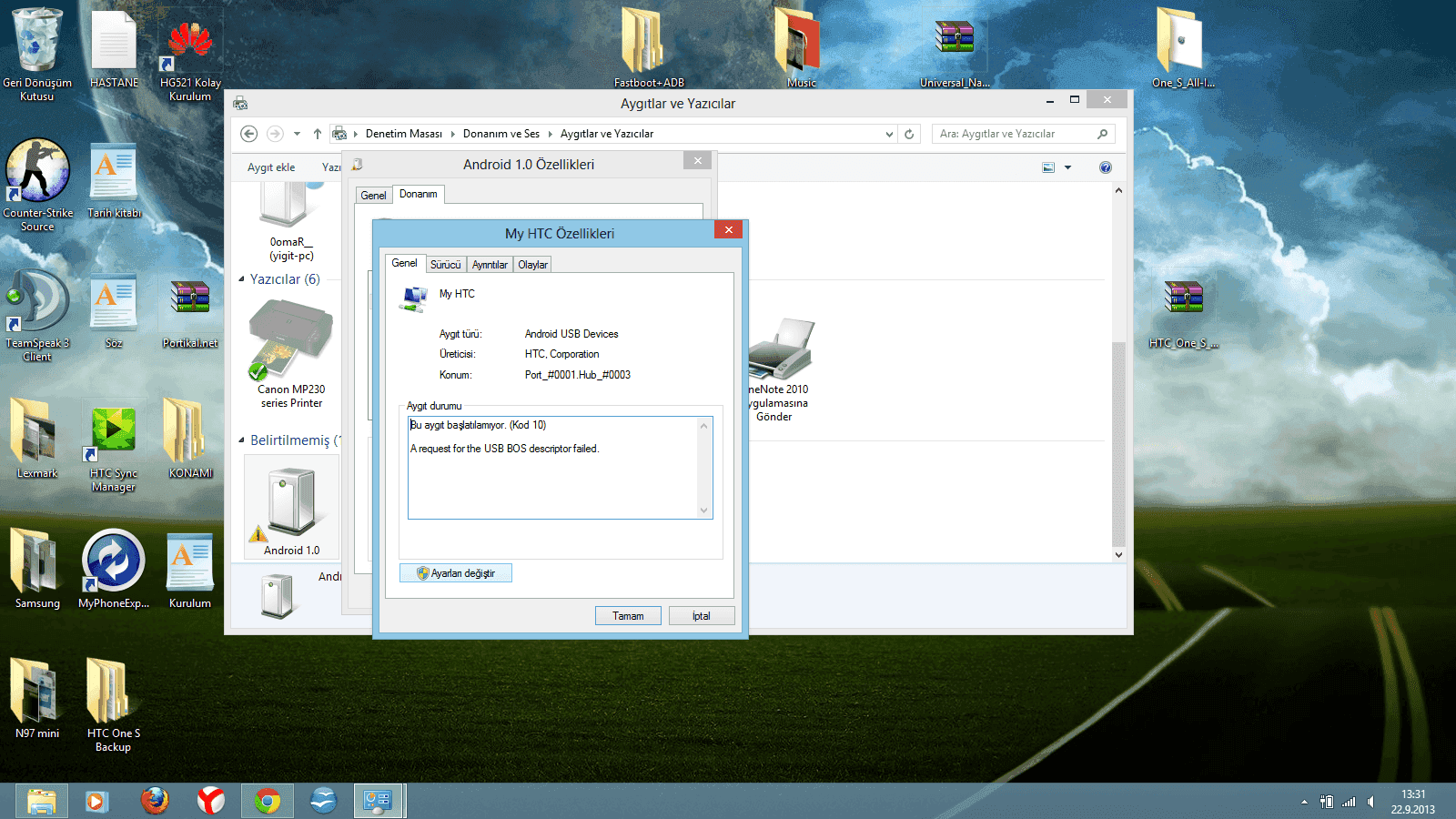Refresh the Aygıtlar ve Yazıcılar address bar
The image size is (1456, 819).
tap(909, 134)
